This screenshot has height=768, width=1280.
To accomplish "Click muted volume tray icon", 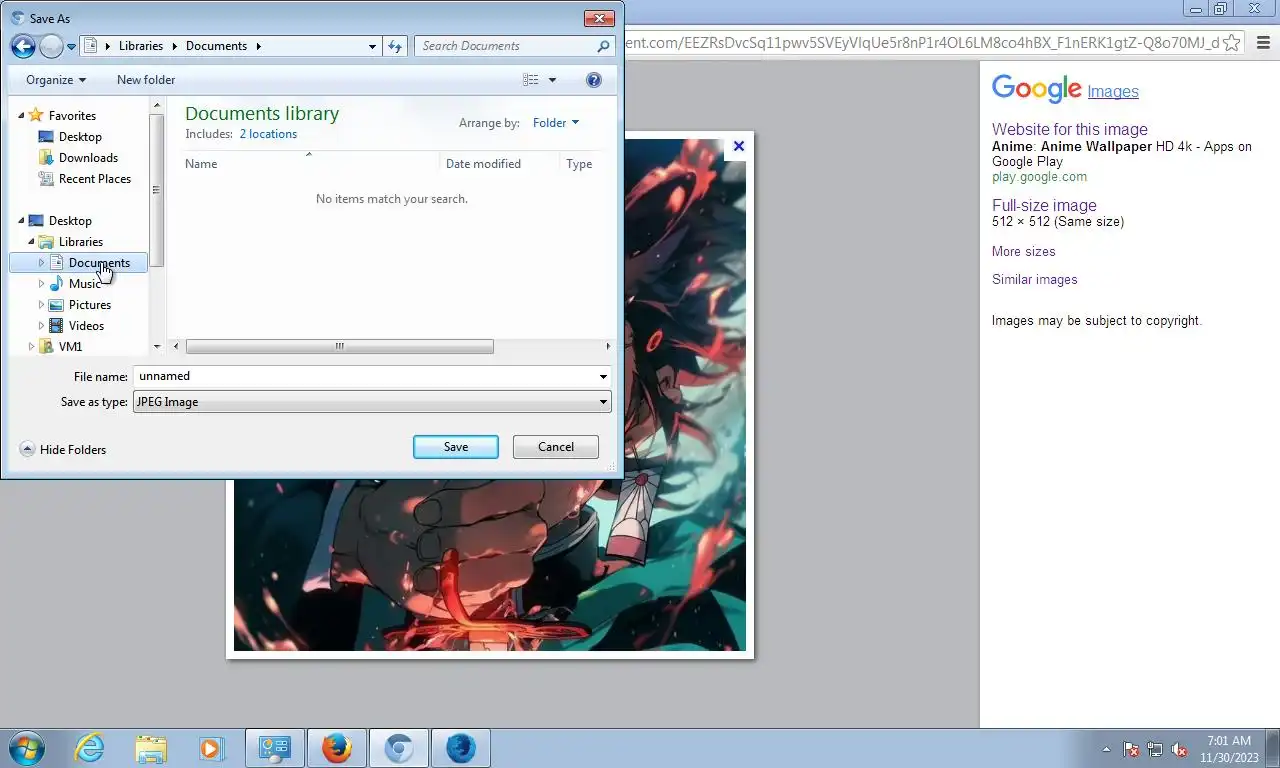I will [x=1180, y=749].
